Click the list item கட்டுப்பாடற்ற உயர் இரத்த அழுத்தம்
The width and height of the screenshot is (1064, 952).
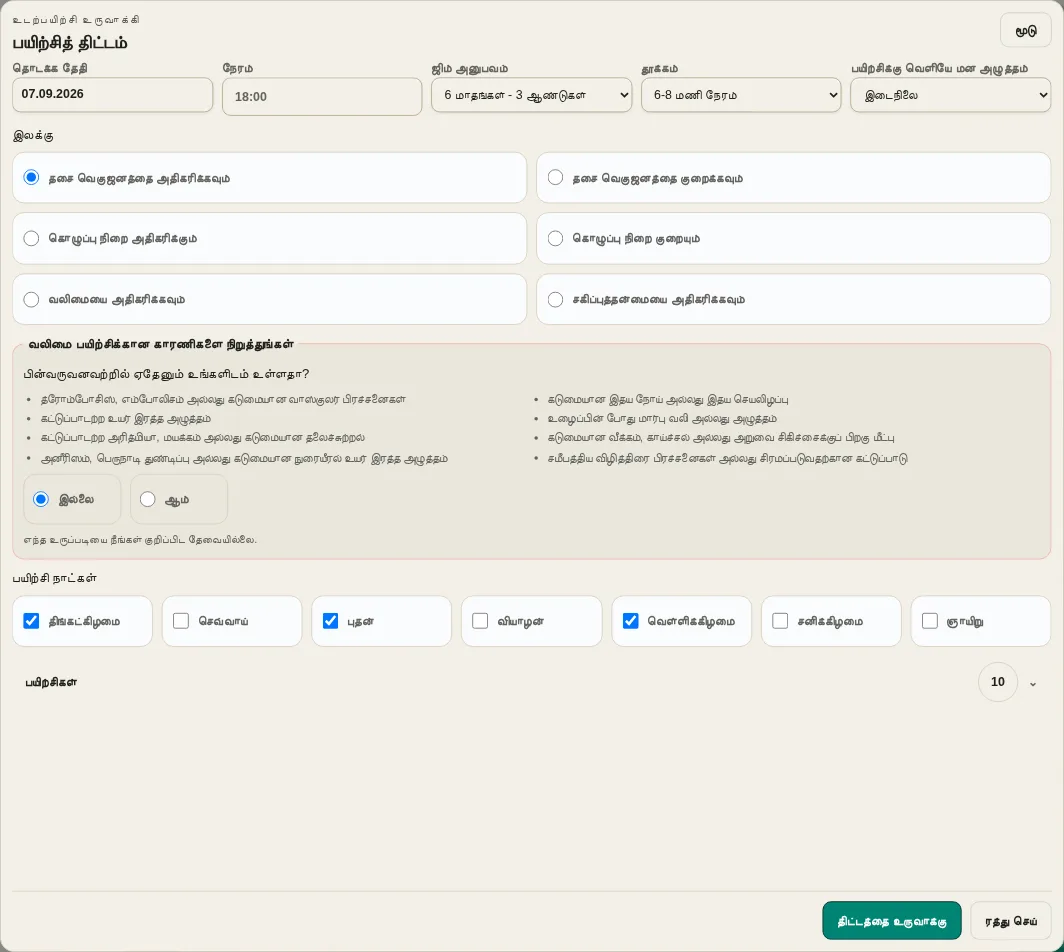click(126, 419)
